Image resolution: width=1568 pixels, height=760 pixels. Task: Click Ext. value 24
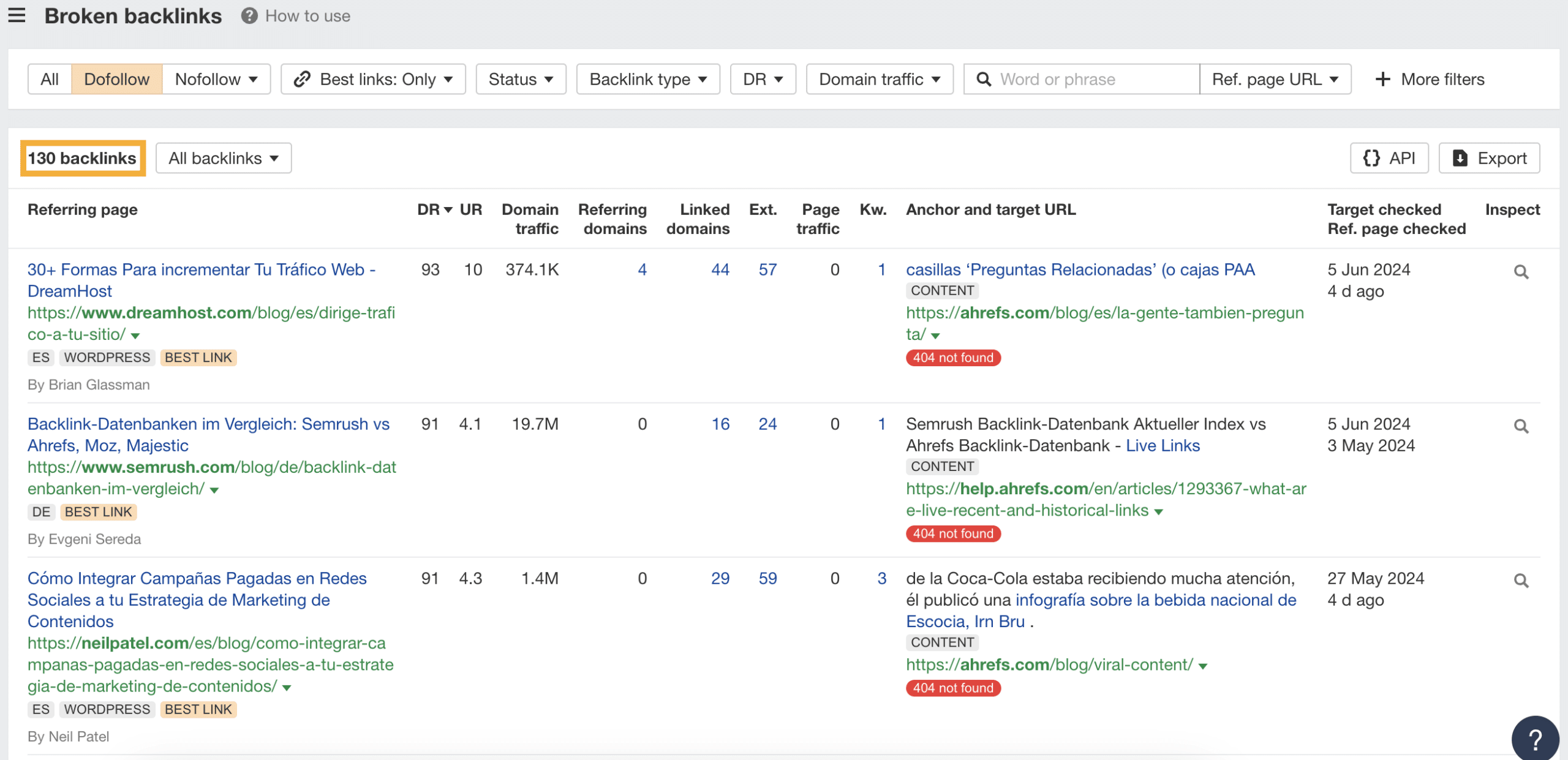767,424
